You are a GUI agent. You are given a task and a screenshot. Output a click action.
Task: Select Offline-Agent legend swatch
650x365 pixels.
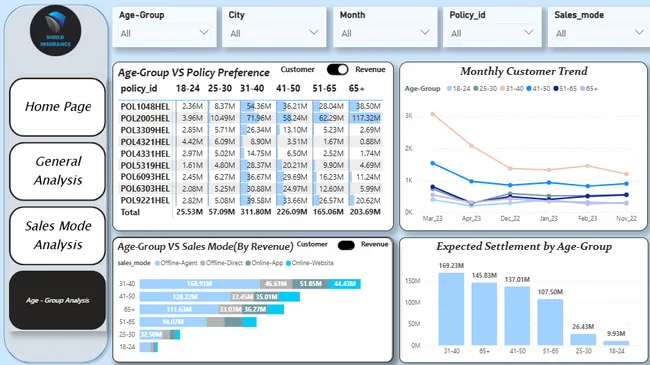157,263
